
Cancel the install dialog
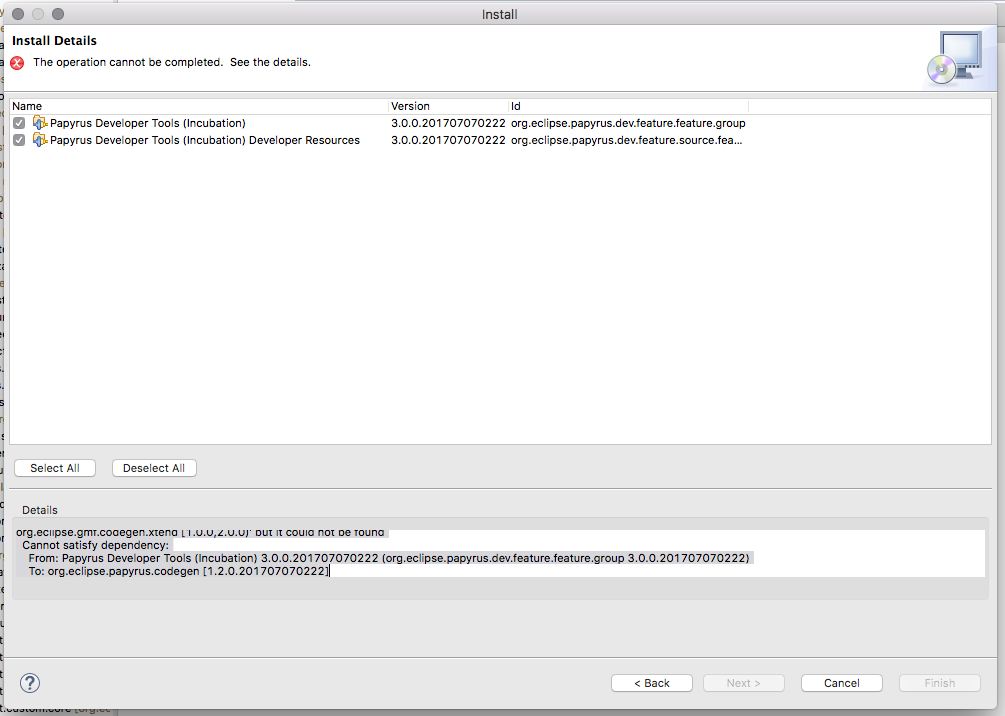point(842,683)
